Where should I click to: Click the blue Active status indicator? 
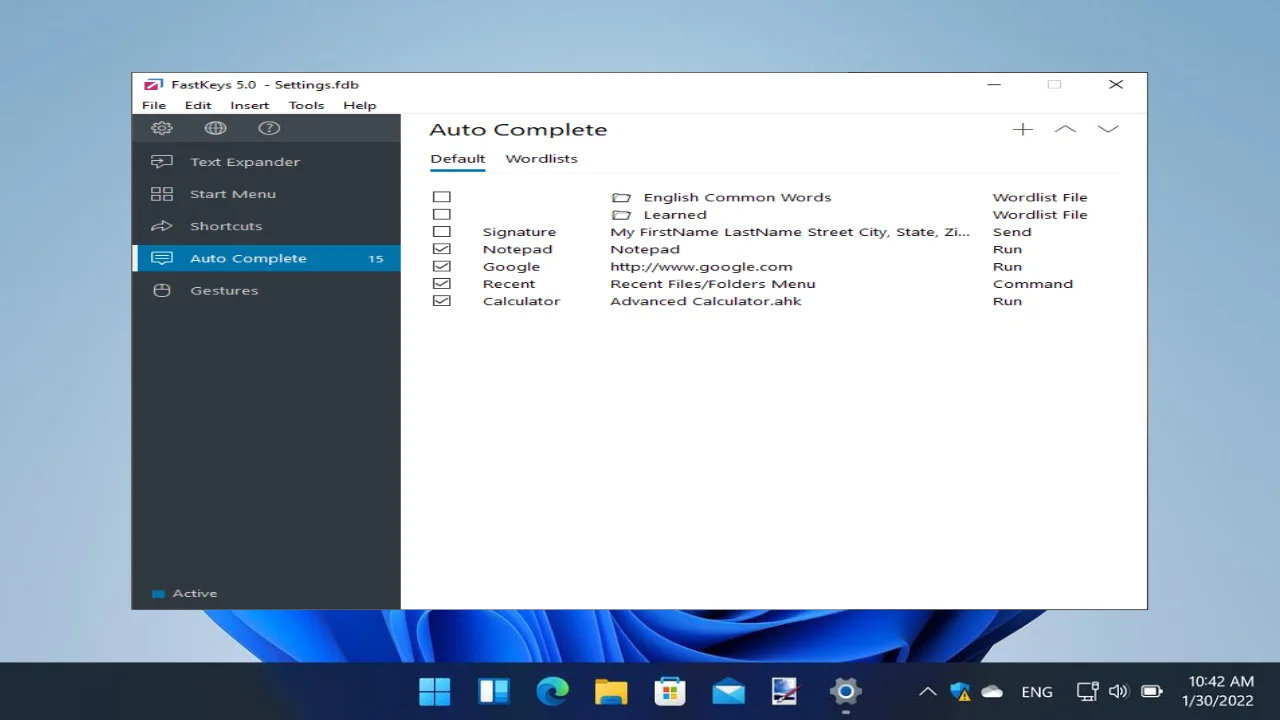158,594
